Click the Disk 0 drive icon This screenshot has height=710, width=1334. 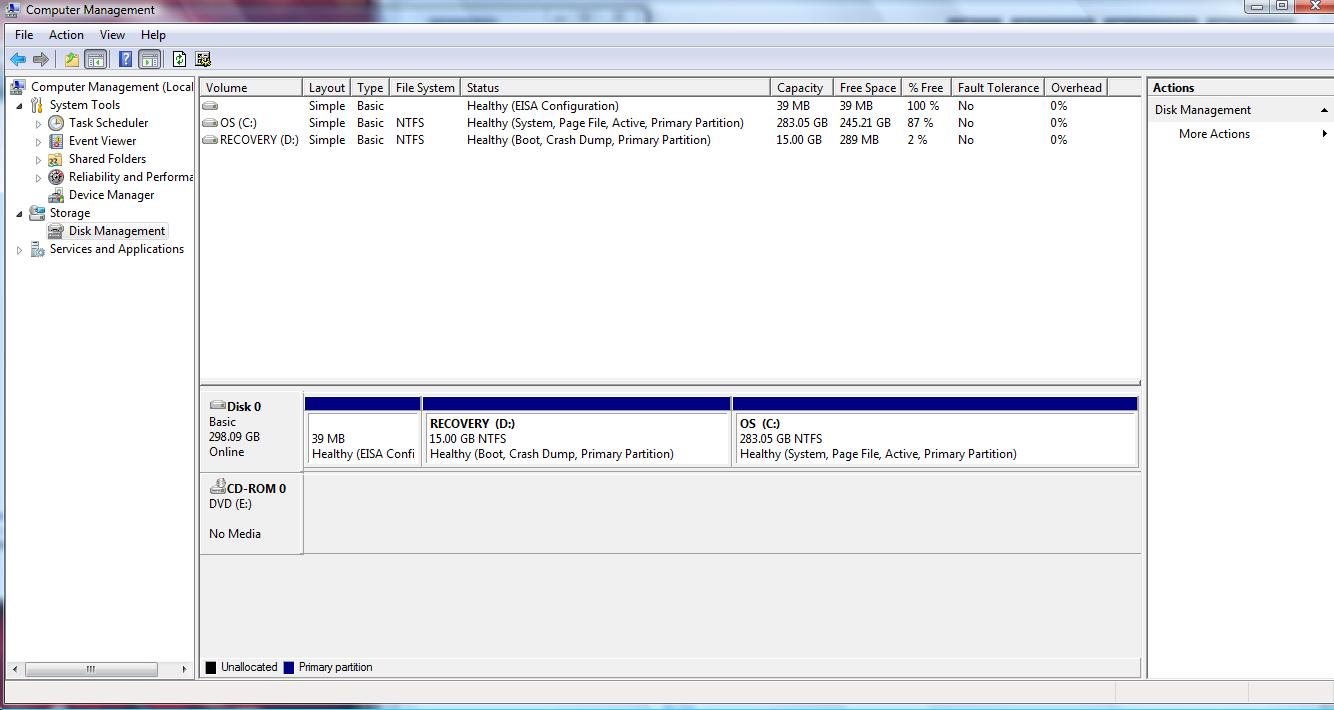point(217,405)
